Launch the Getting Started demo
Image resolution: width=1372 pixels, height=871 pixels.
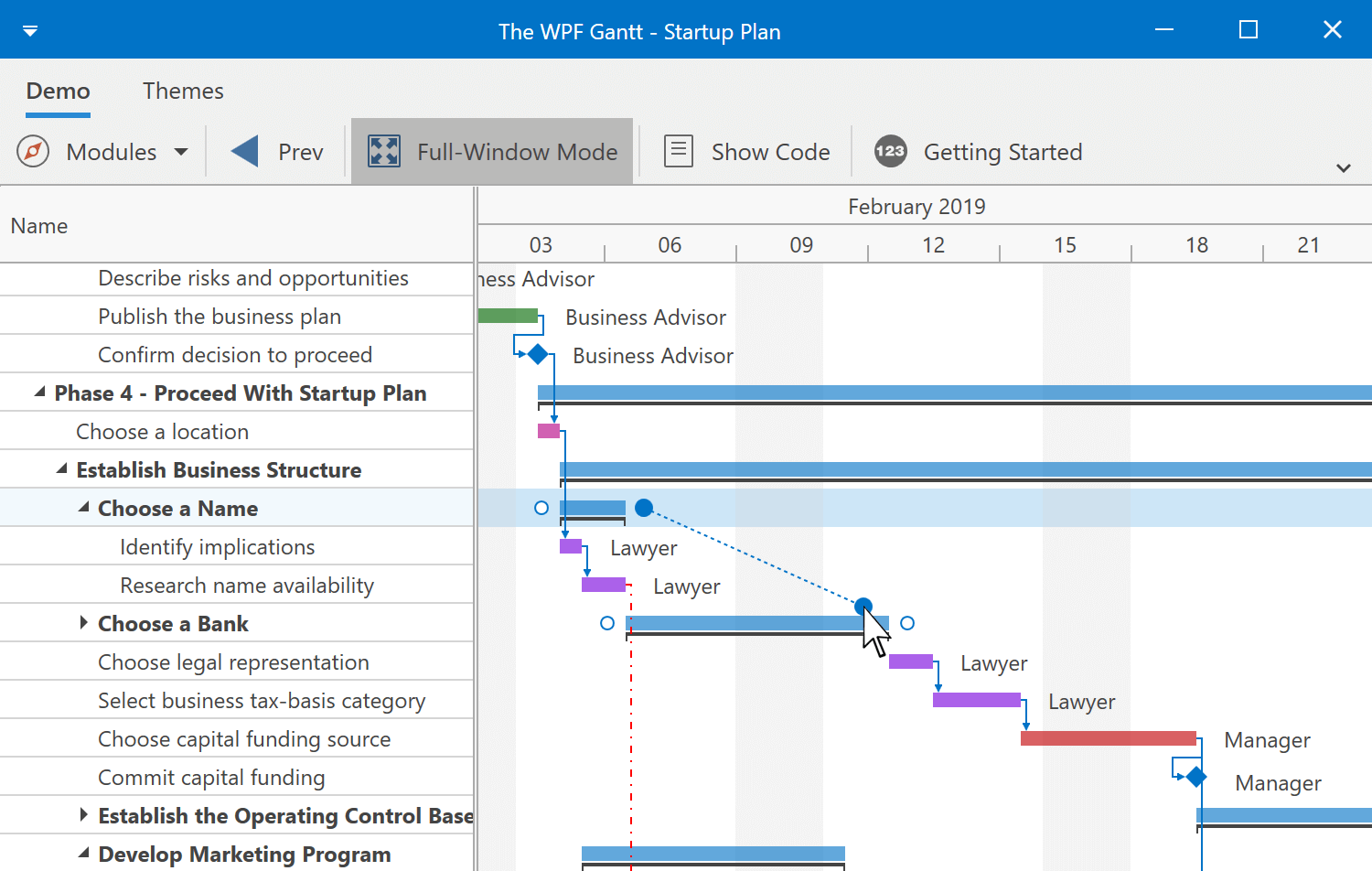point(977,151)
